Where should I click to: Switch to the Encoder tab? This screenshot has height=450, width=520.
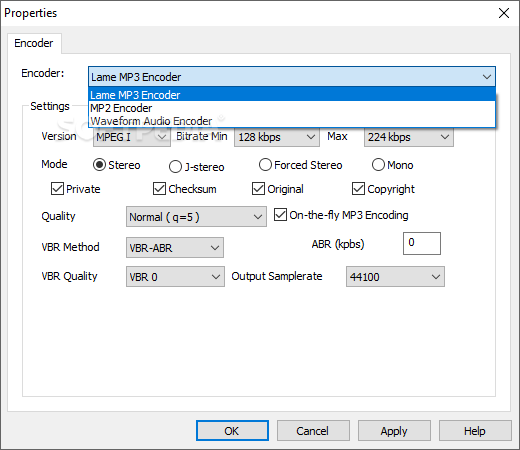pos(34,43)
